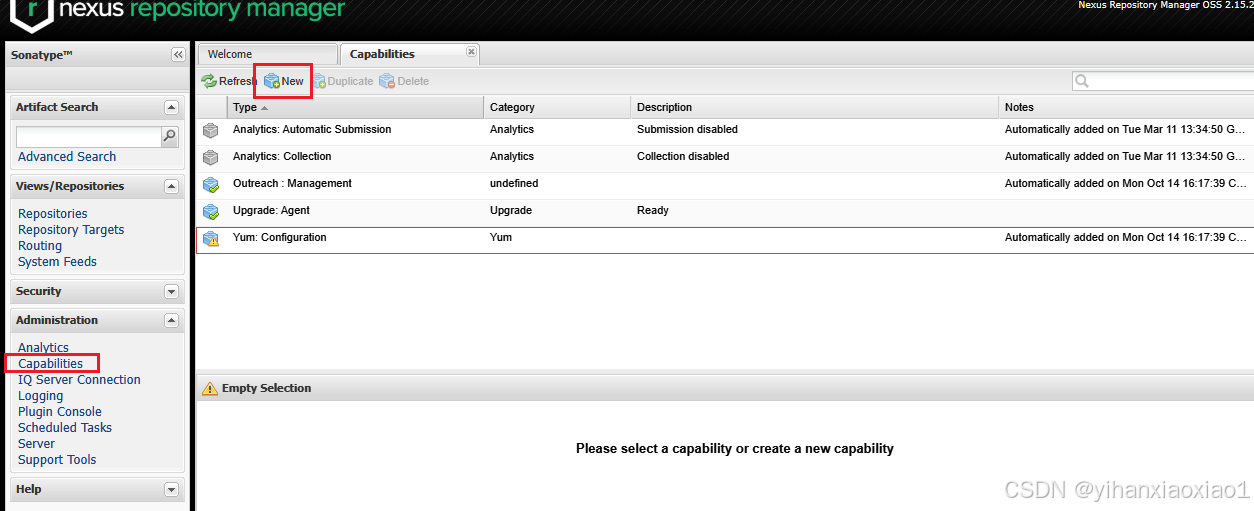
Task: Collapse the Views/Repositories panel
Action: point(171,186)
